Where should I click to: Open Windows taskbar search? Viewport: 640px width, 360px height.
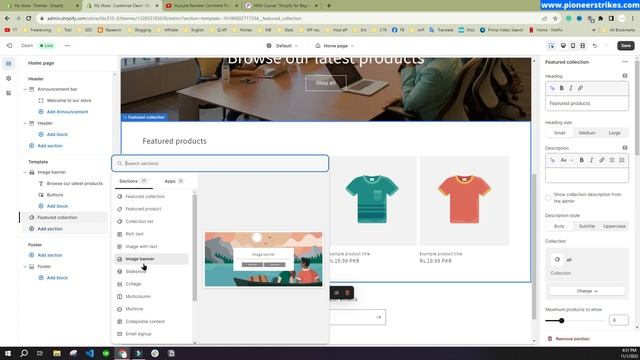click(24, 353)
